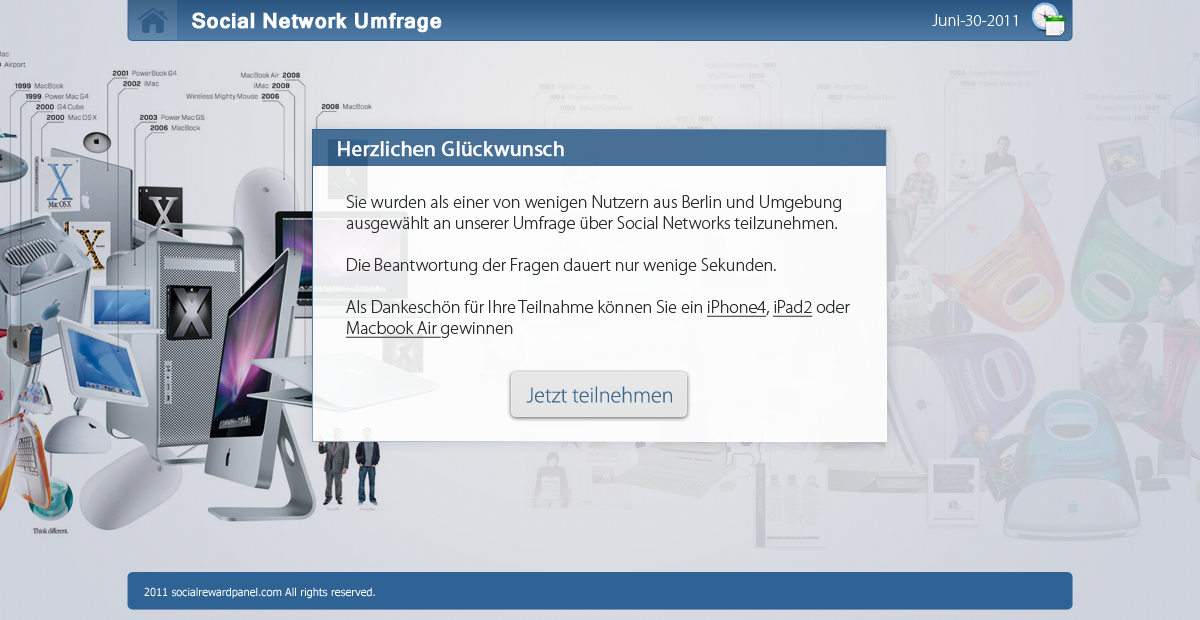
Task: Follow the iPhone4 link
Action: (736, 307)
